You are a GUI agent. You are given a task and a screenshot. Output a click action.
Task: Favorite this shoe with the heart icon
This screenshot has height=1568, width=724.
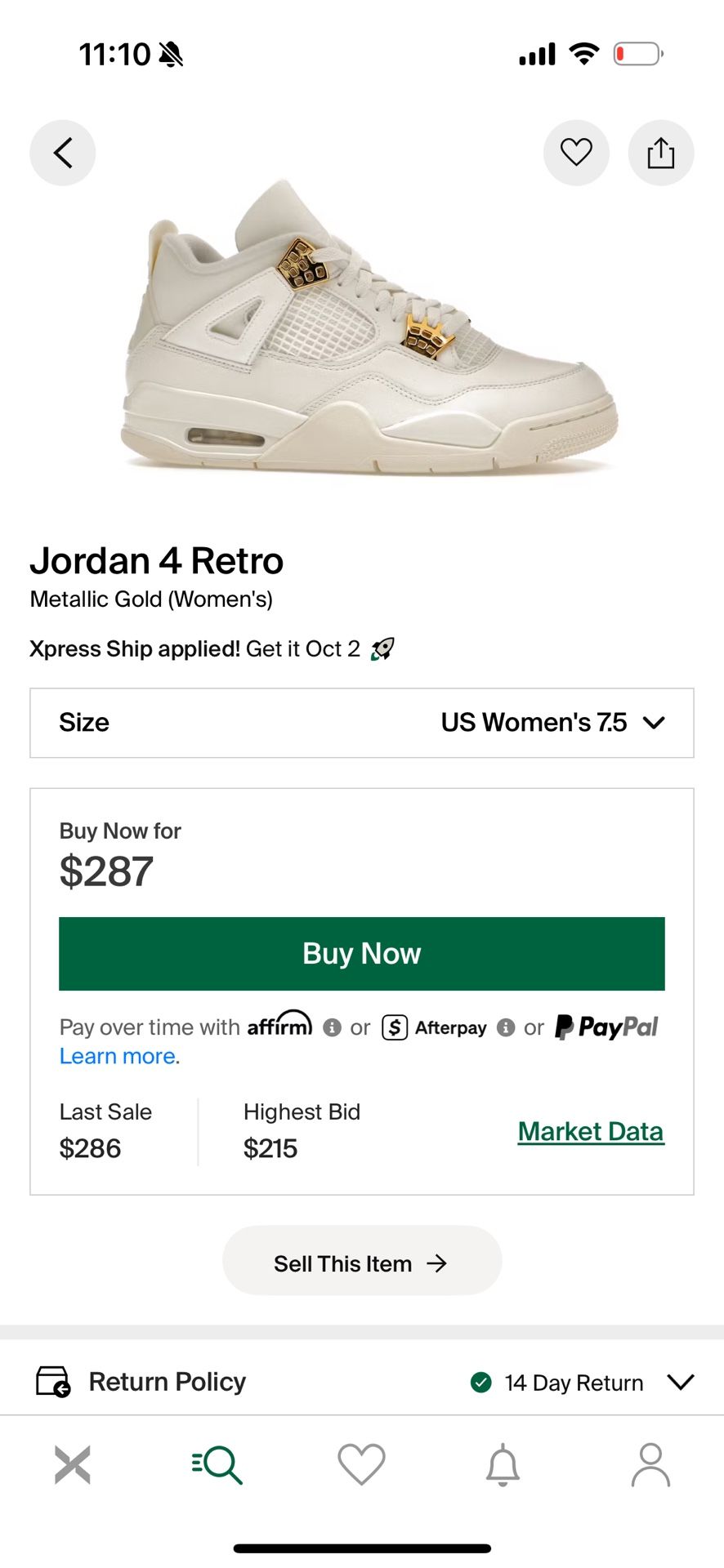pos(576,153)
